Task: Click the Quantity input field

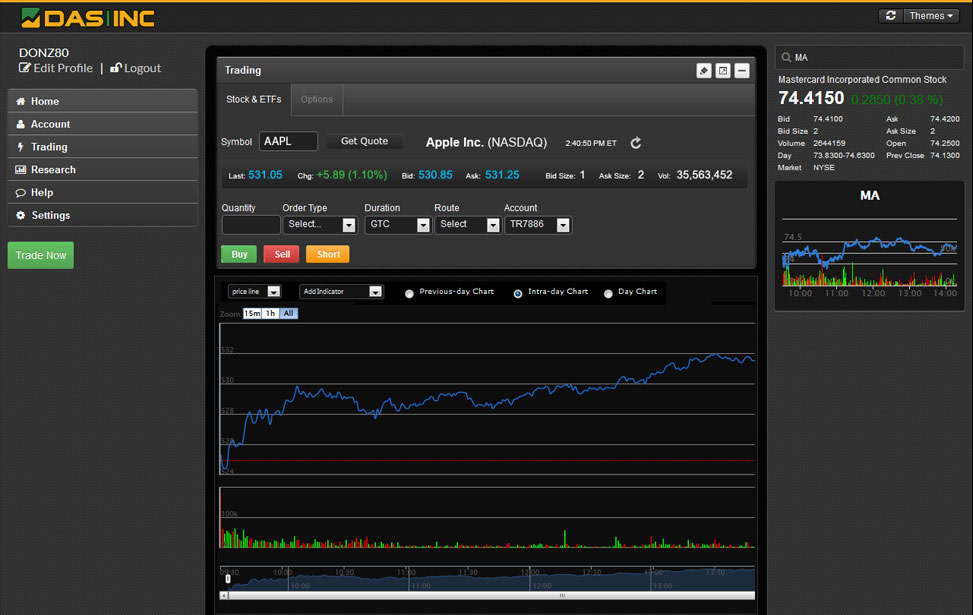Action: [251, 225]
